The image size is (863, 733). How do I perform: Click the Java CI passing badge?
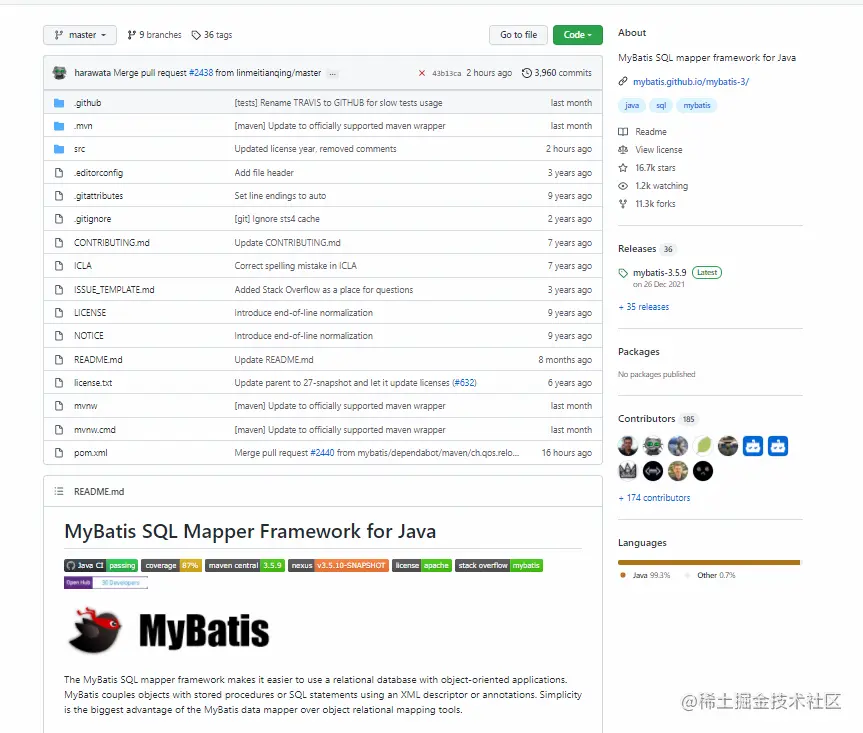pyautogui.click(x=101, y=565)
